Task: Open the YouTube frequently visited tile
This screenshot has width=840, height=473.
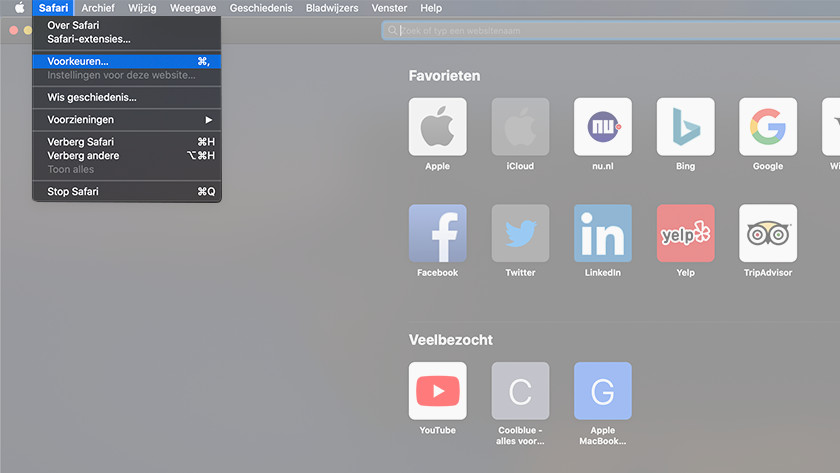Action: coord(437,391)
